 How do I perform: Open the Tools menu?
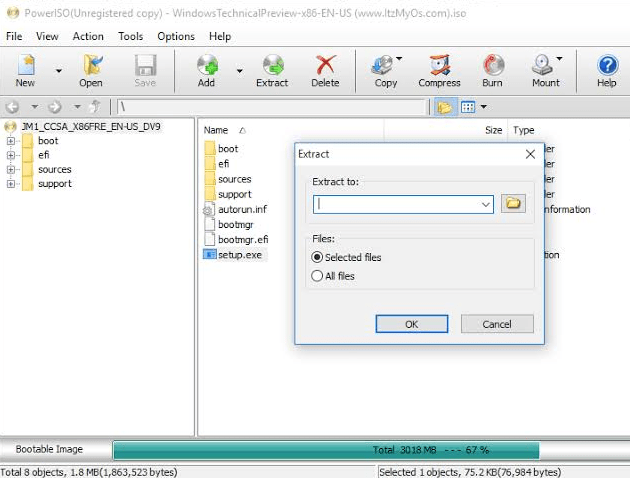coord(130,36)
